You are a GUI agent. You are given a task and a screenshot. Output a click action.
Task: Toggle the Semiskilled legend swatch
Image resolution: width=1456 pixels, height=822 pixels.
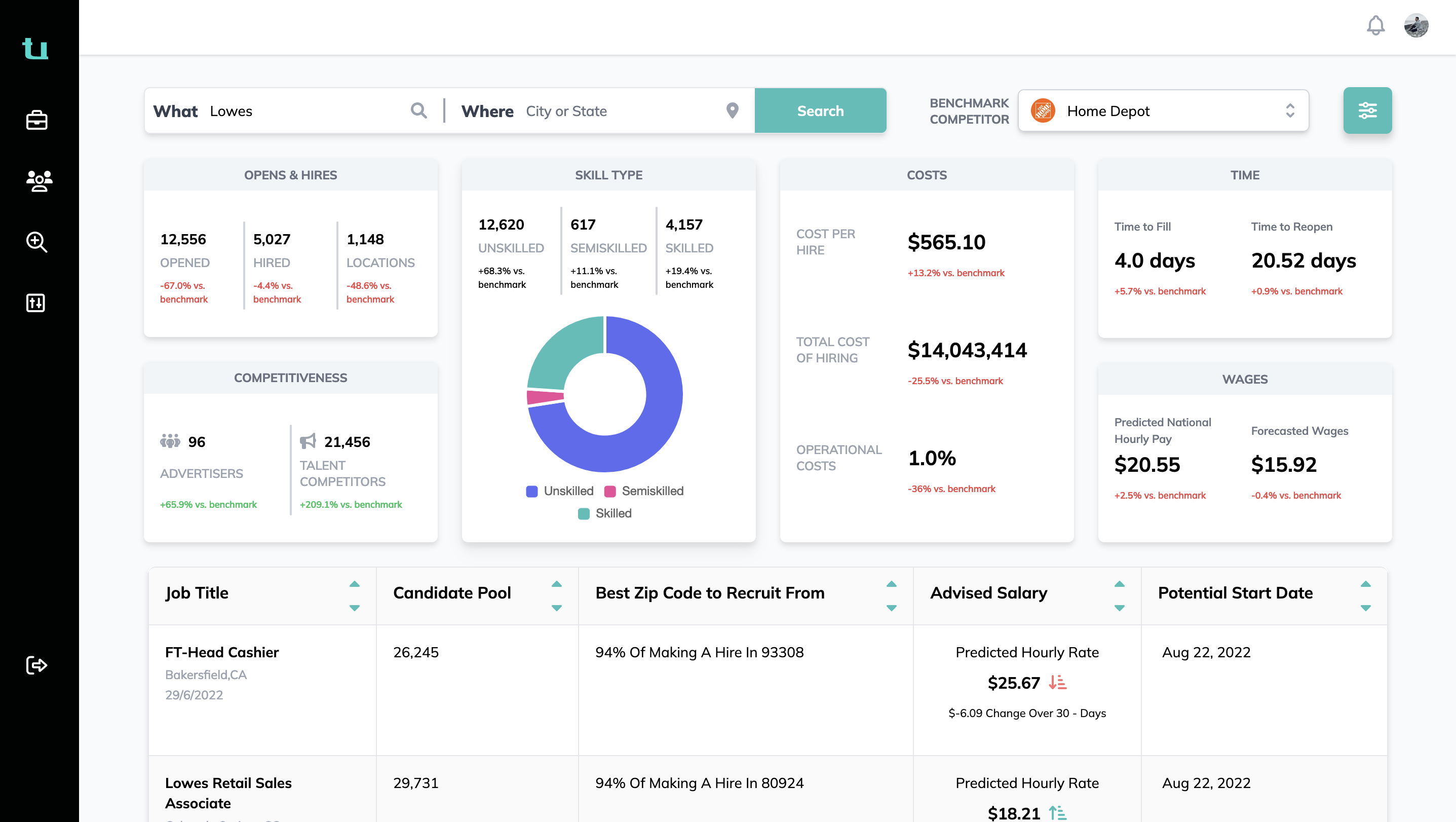610,491
